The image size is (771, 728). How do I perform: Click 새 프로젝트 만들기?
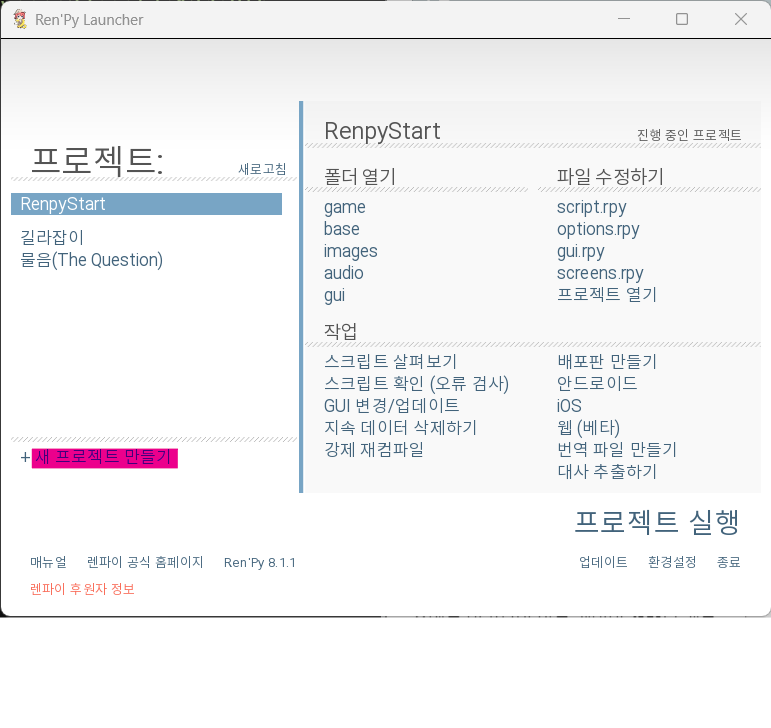(x=104, y=458)
